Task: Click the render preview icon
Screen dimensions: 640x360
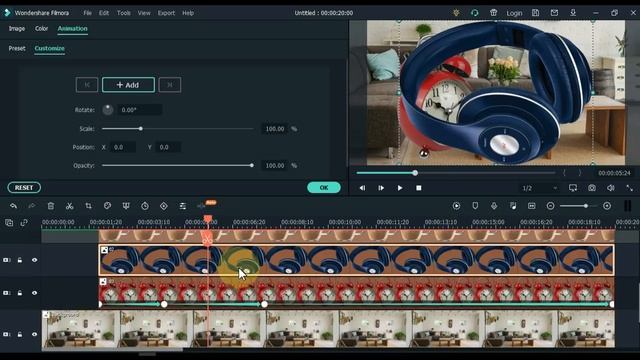Action: coord(456,206)
